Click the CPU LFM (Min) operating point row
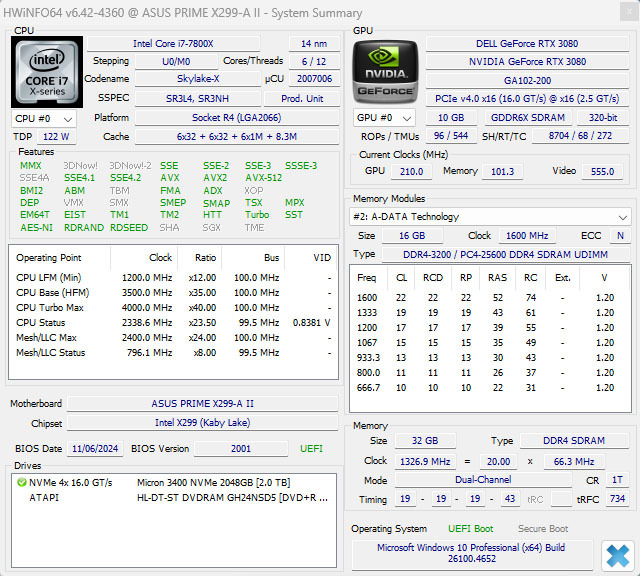Viewport: 640px width, 576px height. [173, 278]
